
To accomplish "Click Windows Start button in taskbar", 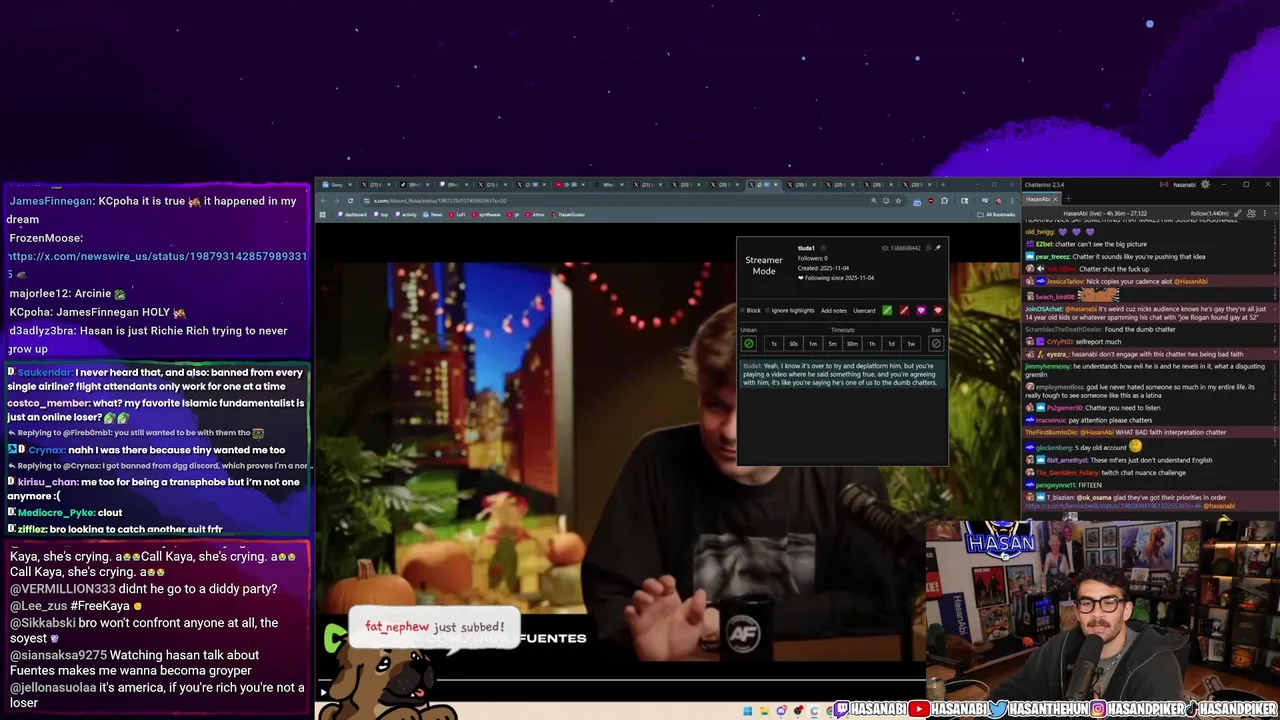I will pos(747,711).
